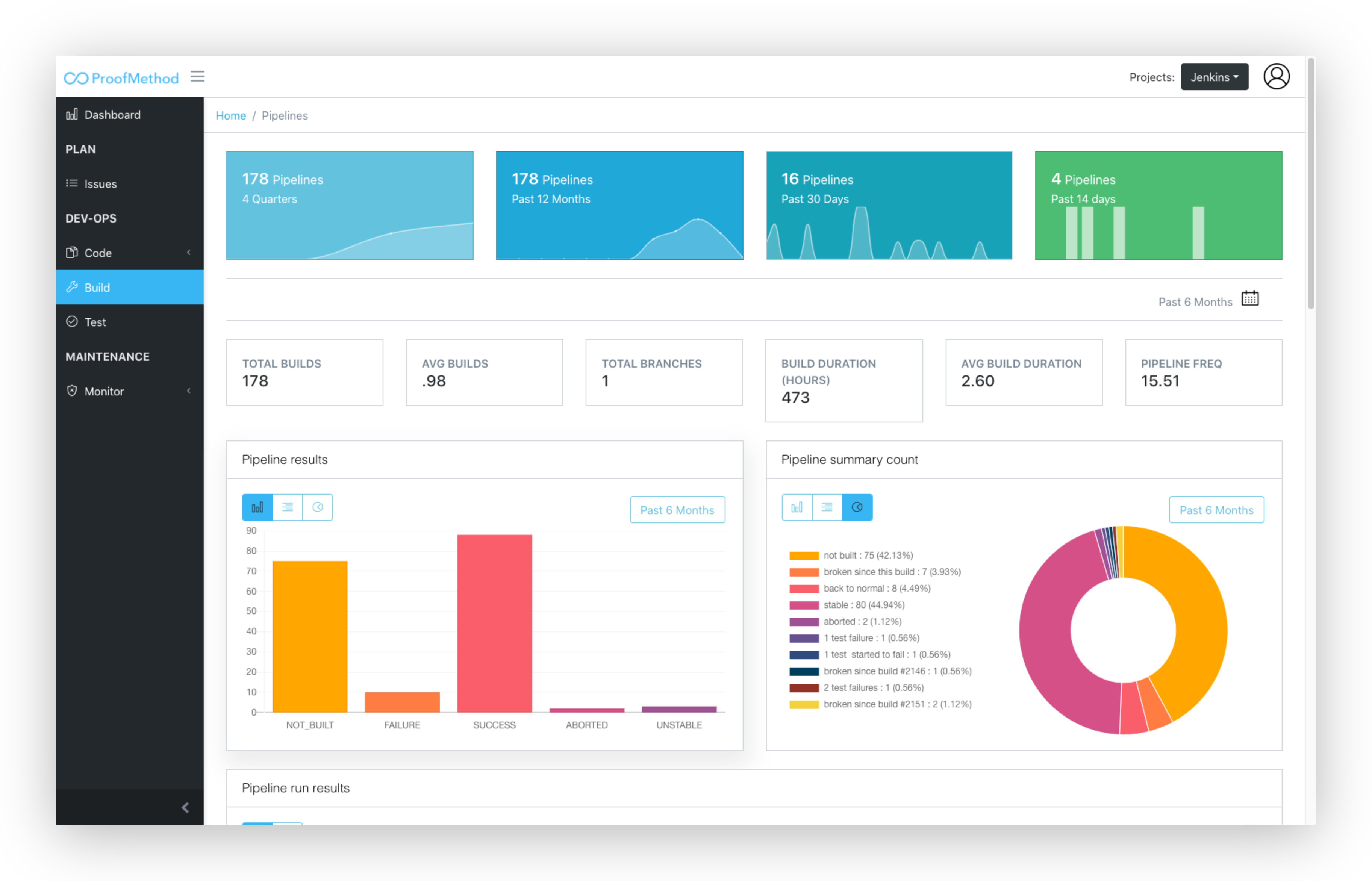The height and width of the screenshot is (881, 1372).
Task: Switch Pipeline summary count to bar view
Action: pyautogui.click(x=797, y=507)
